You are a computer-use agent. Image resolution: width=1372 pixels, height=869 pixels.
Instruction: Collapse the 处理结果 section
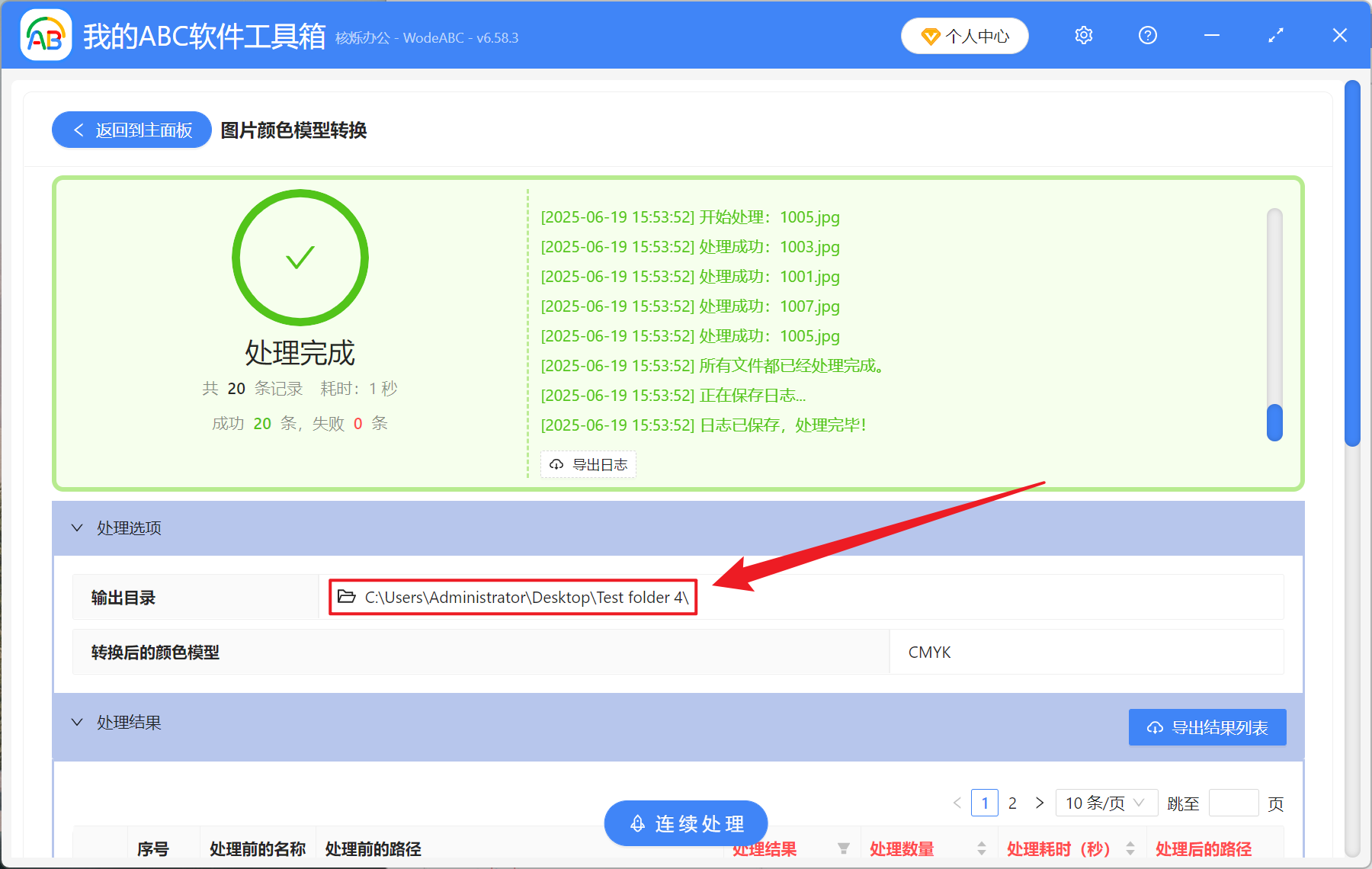[x=76, y=722]
